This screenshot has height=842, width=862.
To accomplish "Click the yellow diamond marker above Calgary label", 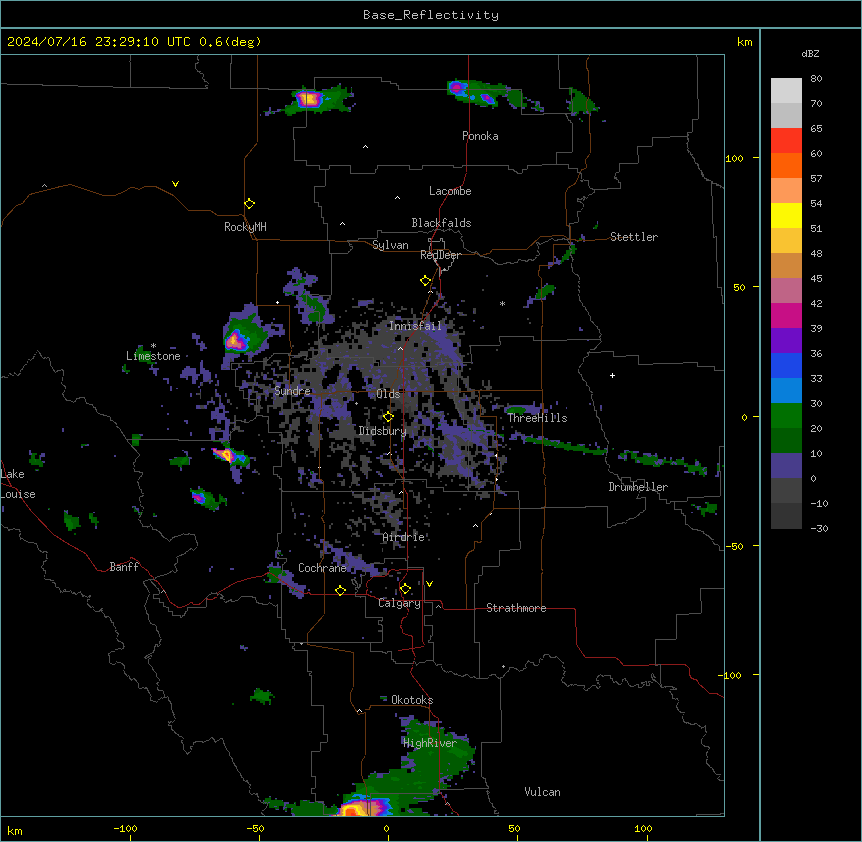I will tap(405, 589).
